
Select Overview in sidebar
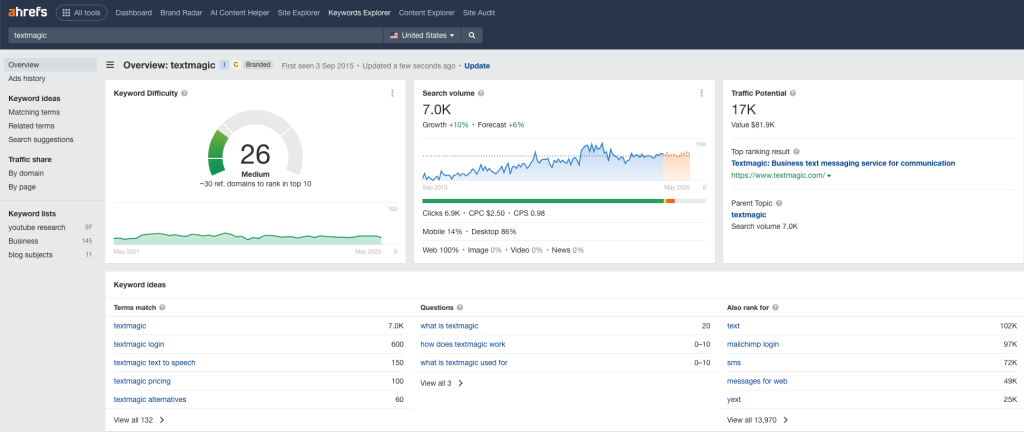pos(50,65)
